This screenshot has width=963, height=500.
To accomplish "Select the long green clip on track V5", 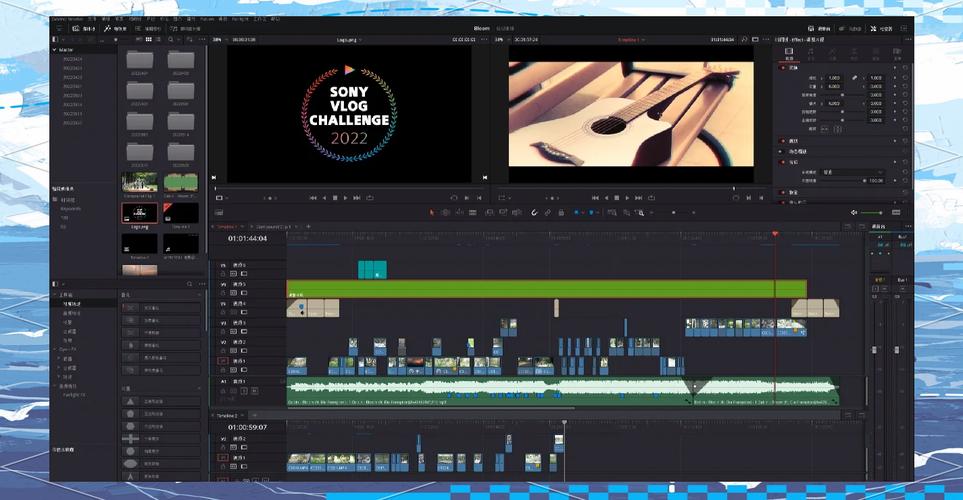I will [546, 289].
